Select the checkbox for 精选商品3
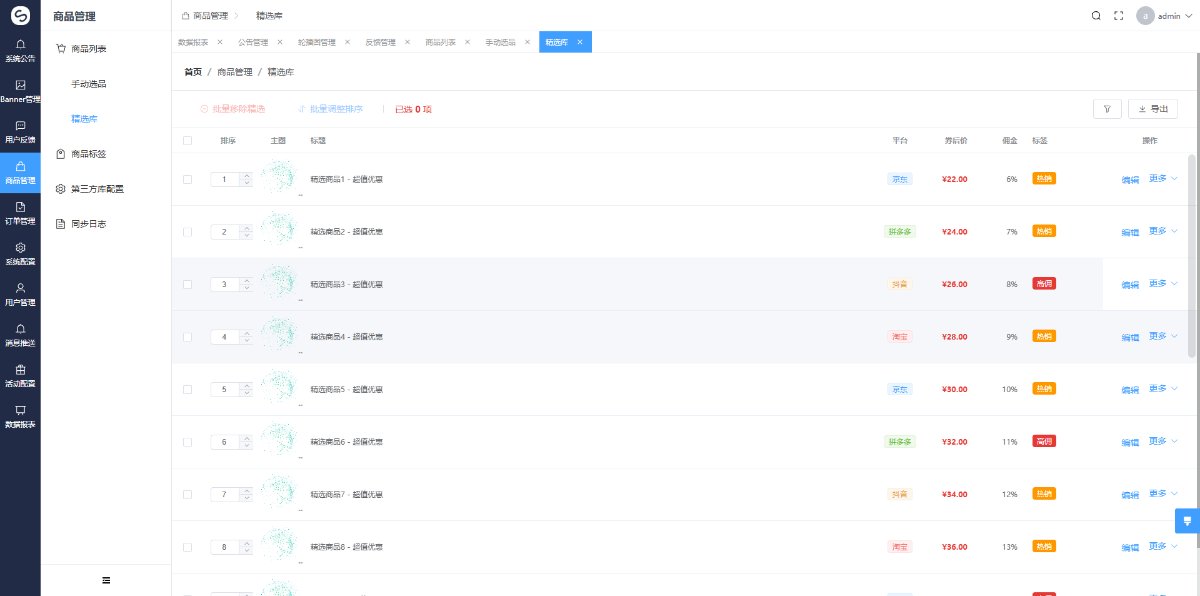Screen dimensions: 1200x596 [x=187, y=284]
